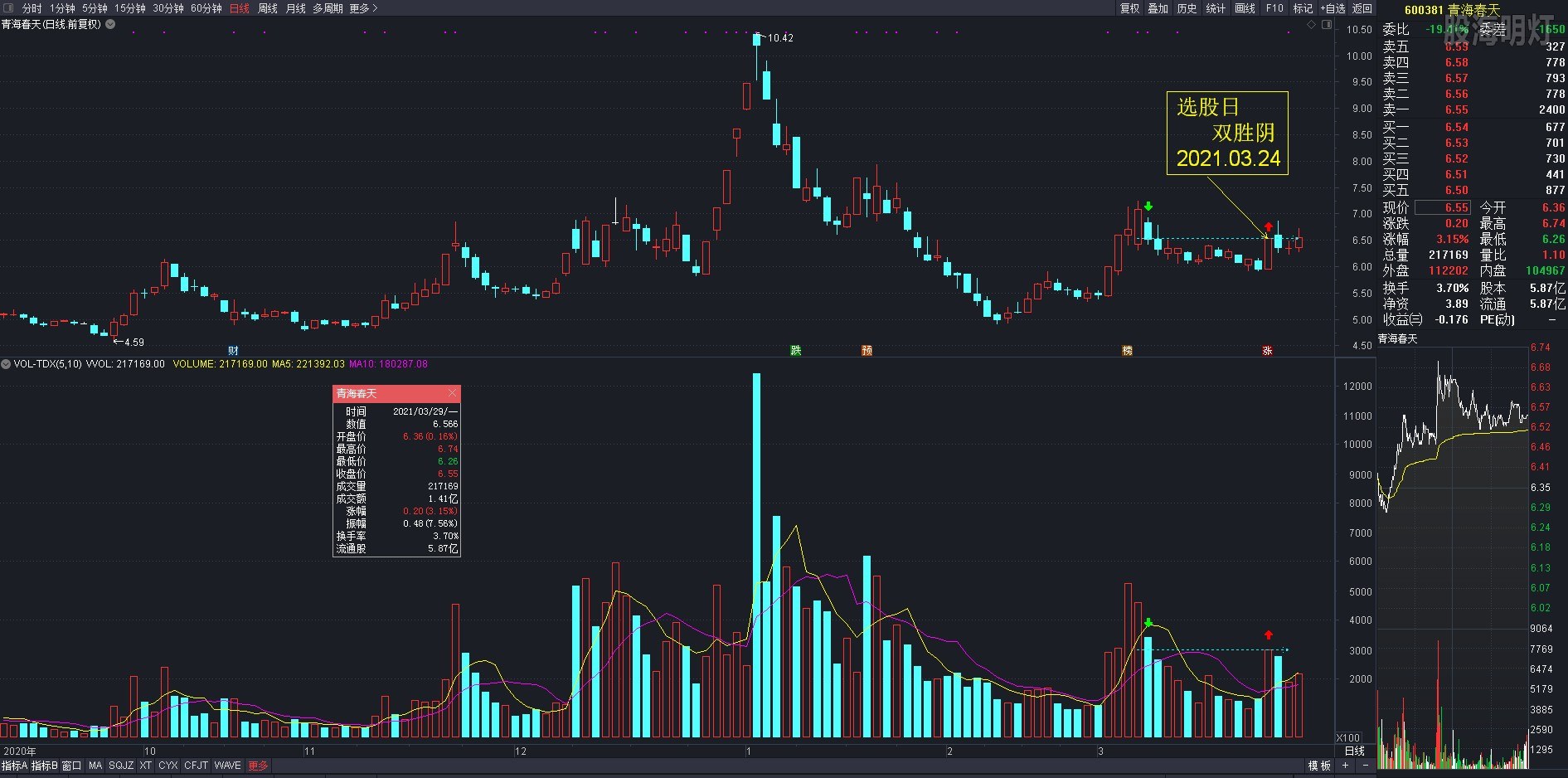The height and width of the screenshot is (778, 1568).
Task: Open the 多周期 multi-period view
Action: point(328,8)
